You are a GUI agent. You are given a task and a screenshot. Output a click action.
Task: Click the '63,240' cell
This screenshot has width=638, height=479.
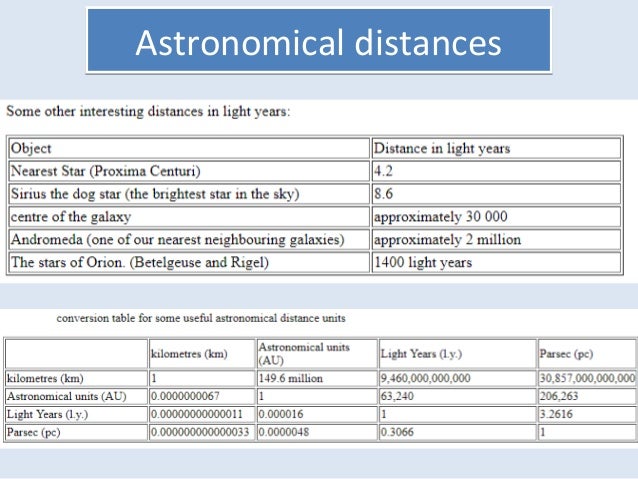pos(457,396)
